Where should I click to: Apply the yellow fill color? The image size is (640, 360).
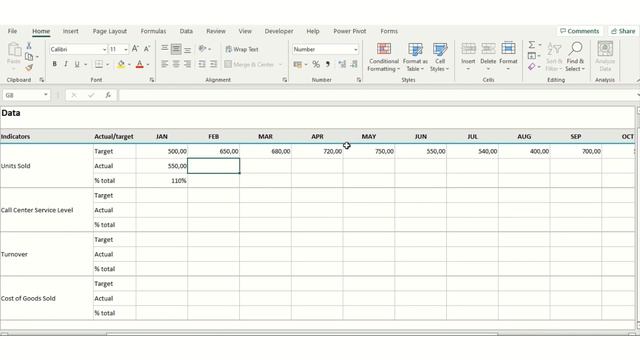[121, 64]
